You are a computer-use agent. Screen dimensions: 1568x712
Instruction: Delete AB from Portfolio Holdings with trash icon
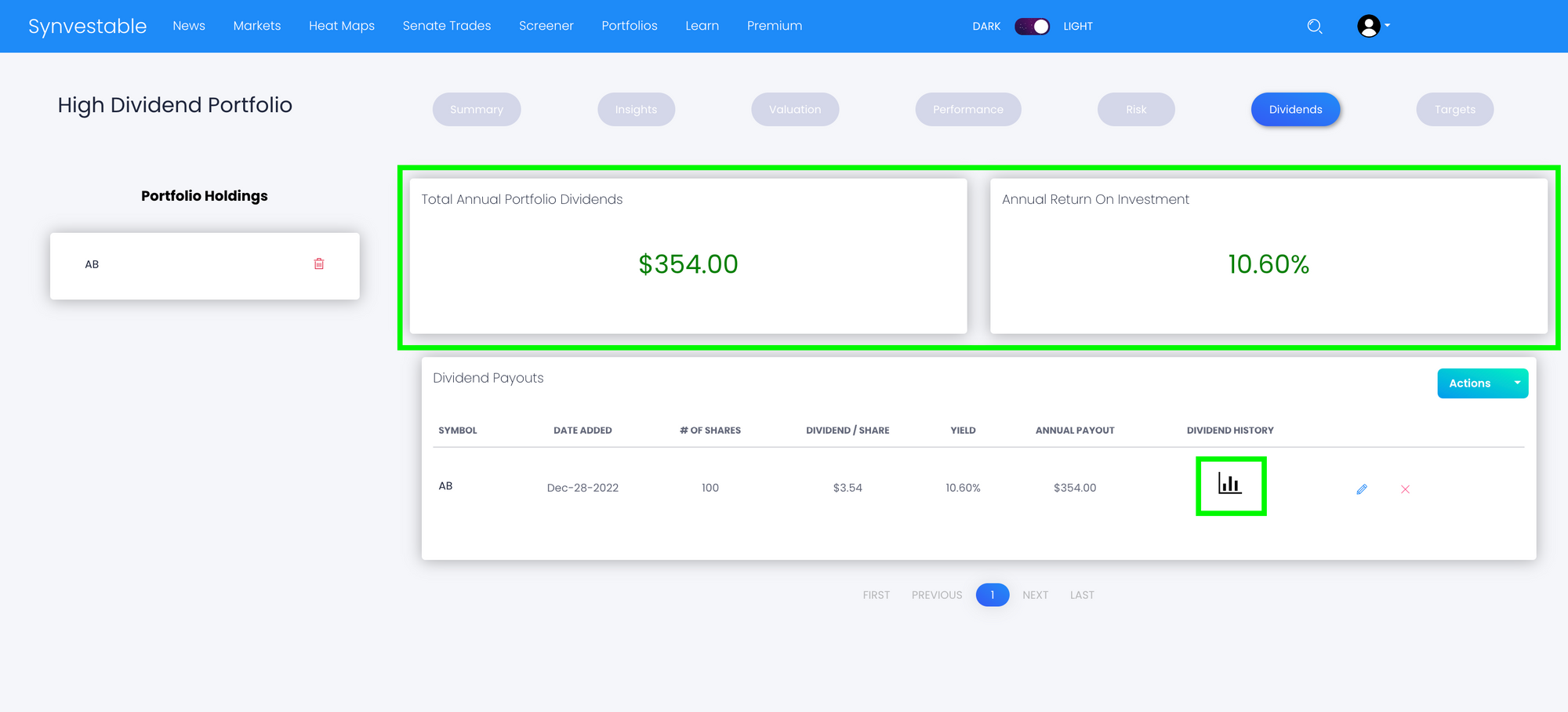[319, 264]
